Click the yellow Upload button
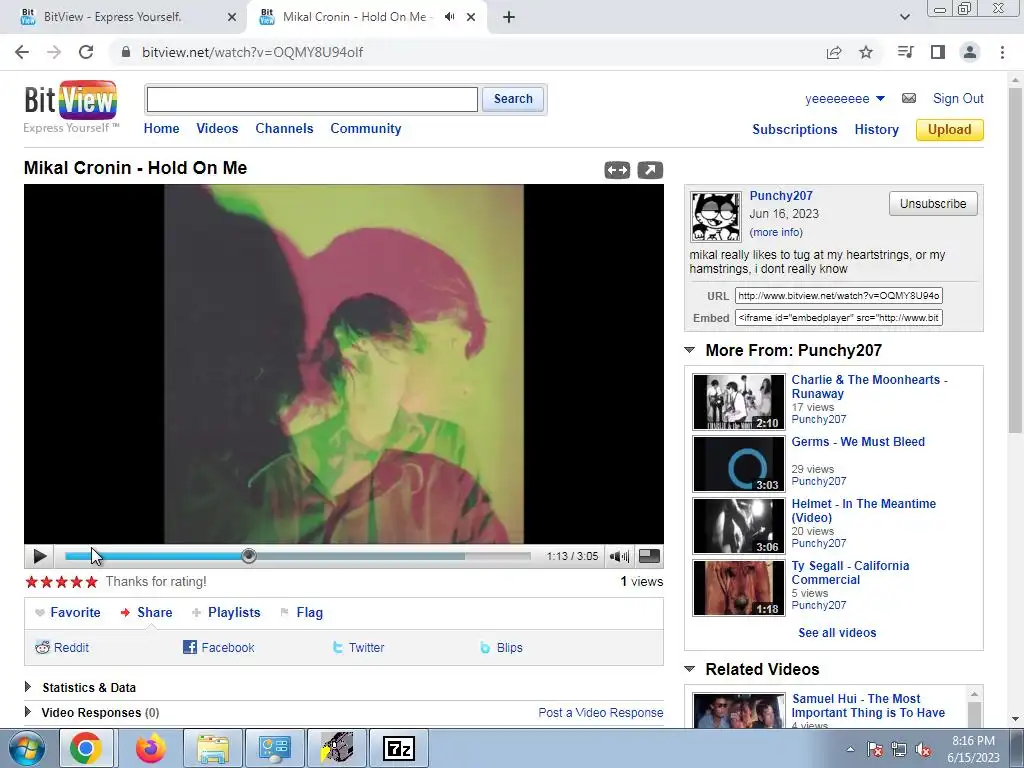Viewport: 1024px width, 768px height. [x=950, y=129]
